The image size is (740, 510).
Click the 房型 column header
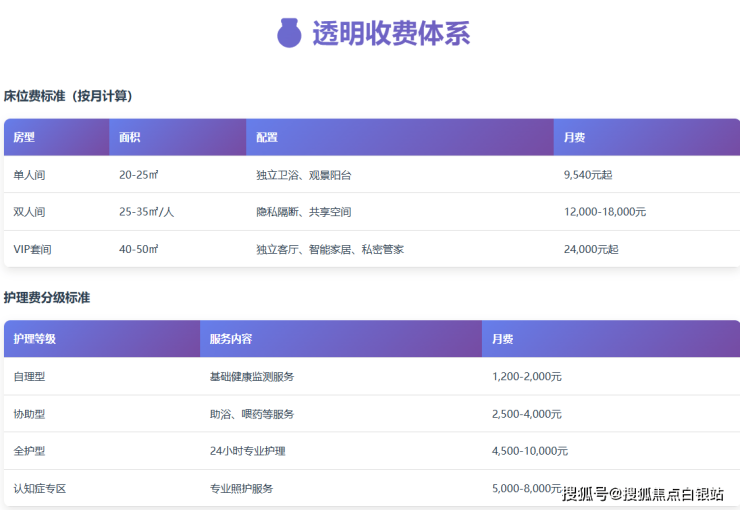pyautogui.click(x=24, y=137)
